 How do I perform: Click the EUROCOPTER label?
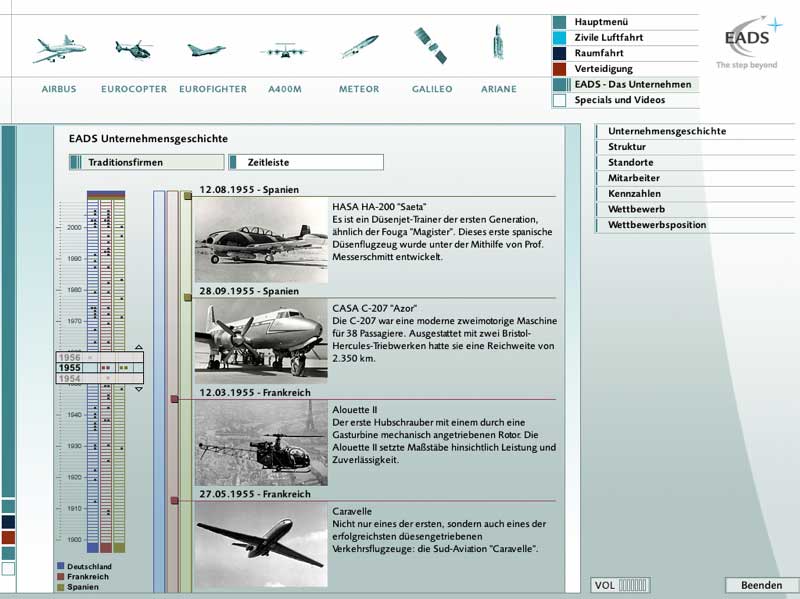click(x=134, y=89)
